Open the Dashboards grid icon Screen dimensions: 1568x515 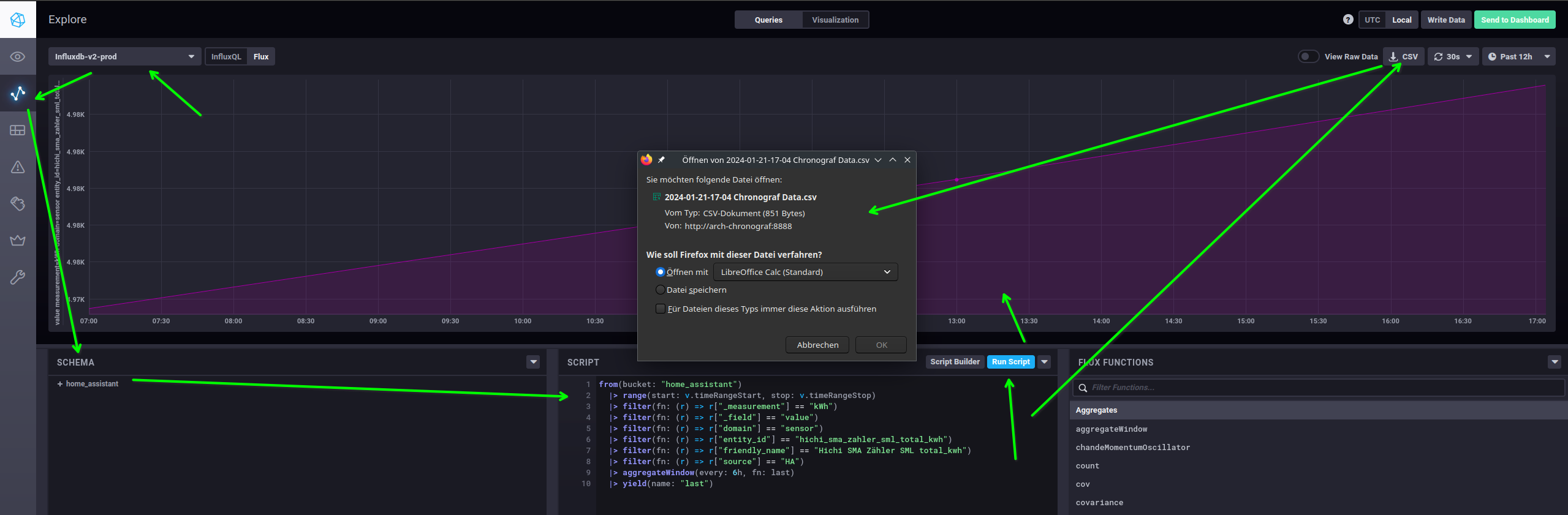pos(18,130)
